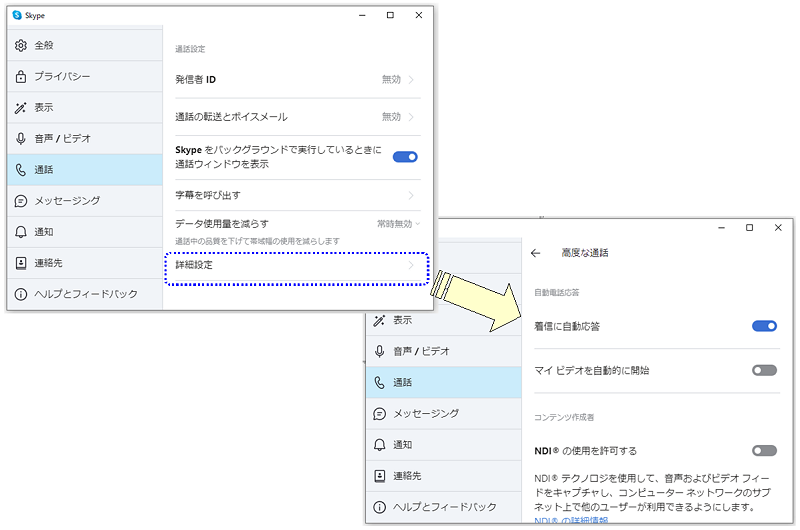The width and height of the screenshot is (800, 530).
Task: Maximize the first Skype window
Action: [390, 15]
